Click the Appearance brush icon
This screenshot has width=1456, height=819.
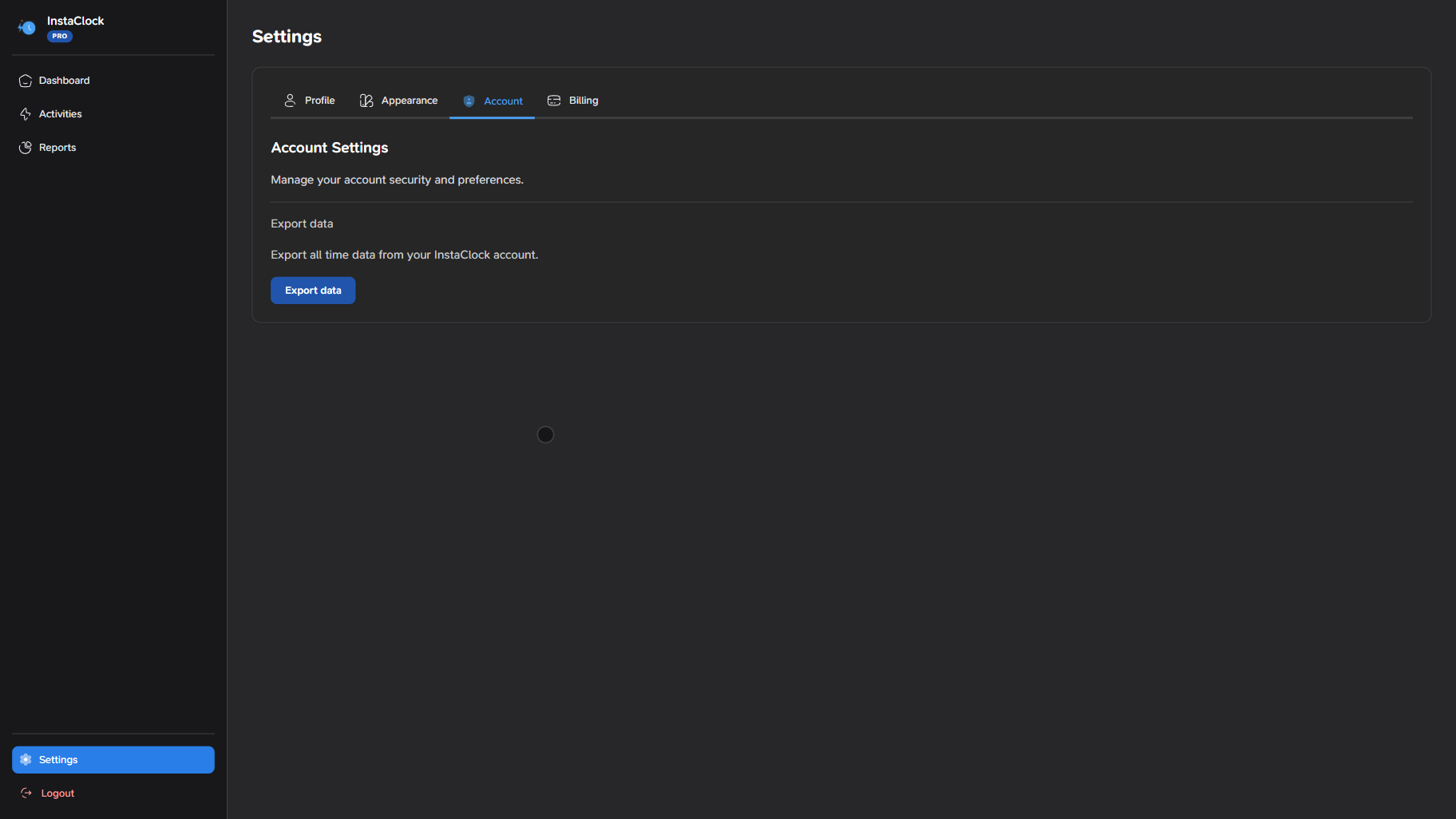366,100
